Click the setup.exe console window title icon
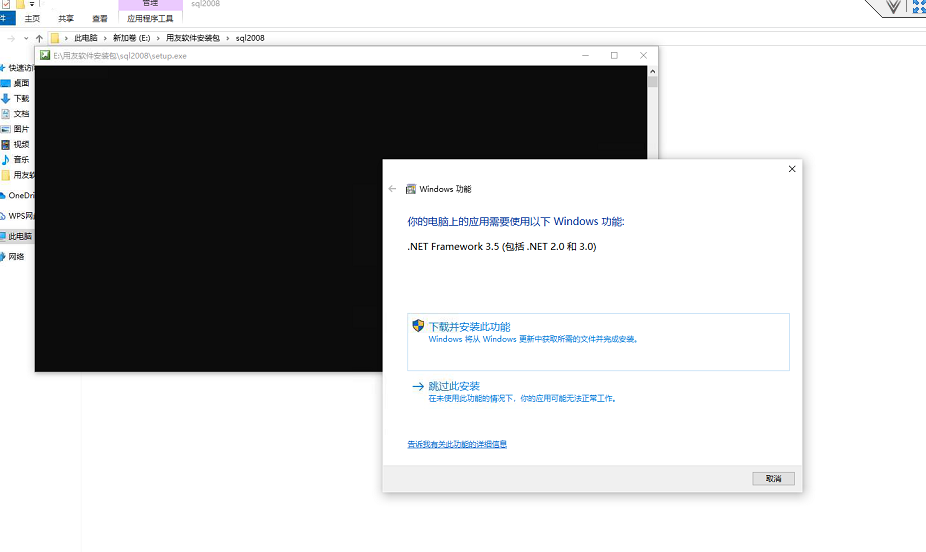Screen dimensions: 926x552 [45, 55]
